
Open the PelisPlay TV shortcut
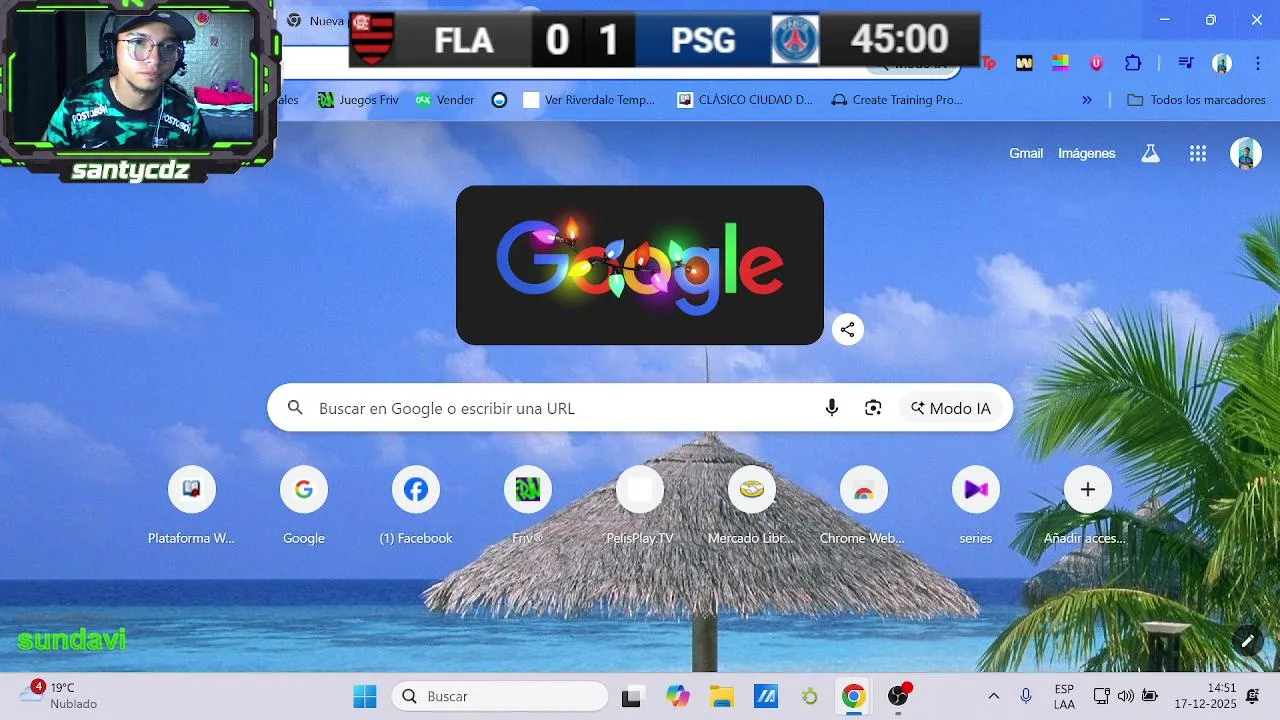[639, 506]
